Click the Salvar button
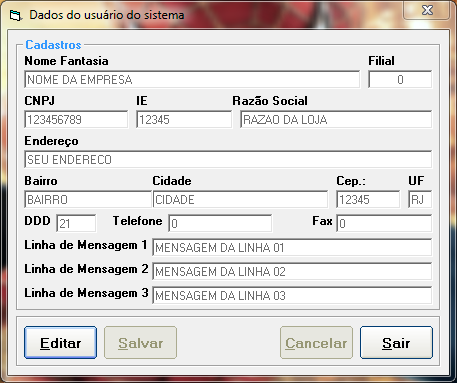The height and width of the screenshot is (383, 457). [140, 343]
